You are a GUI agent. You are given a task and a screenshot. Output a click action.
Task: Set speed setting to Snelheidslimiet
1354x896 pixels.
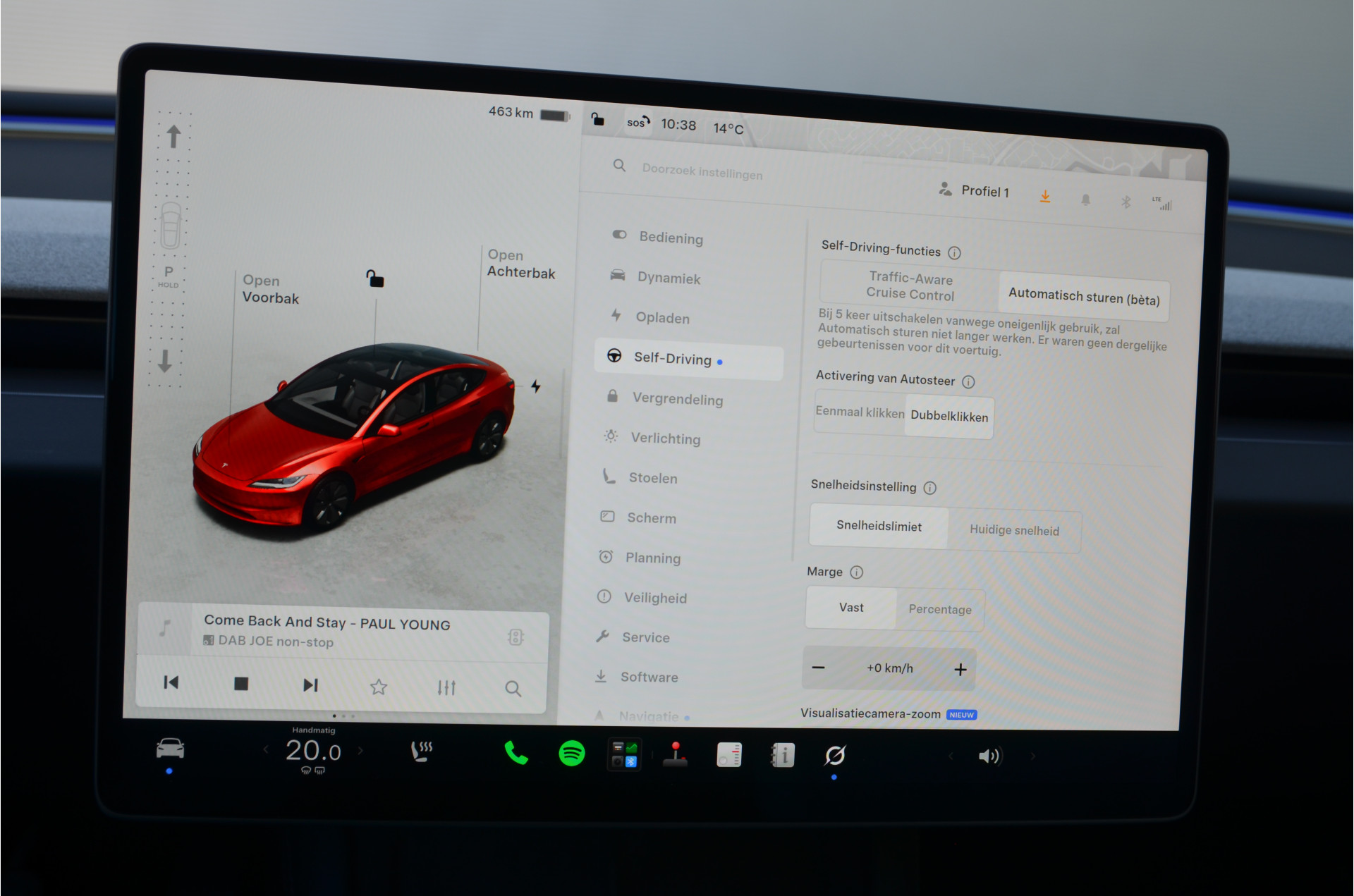pos(879,526)
